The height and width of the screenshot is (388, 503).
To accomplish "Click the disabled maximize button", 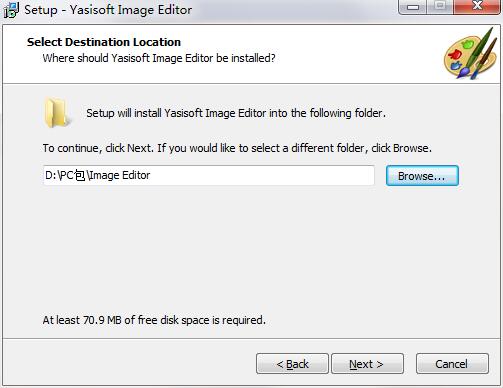I will 440,7.
